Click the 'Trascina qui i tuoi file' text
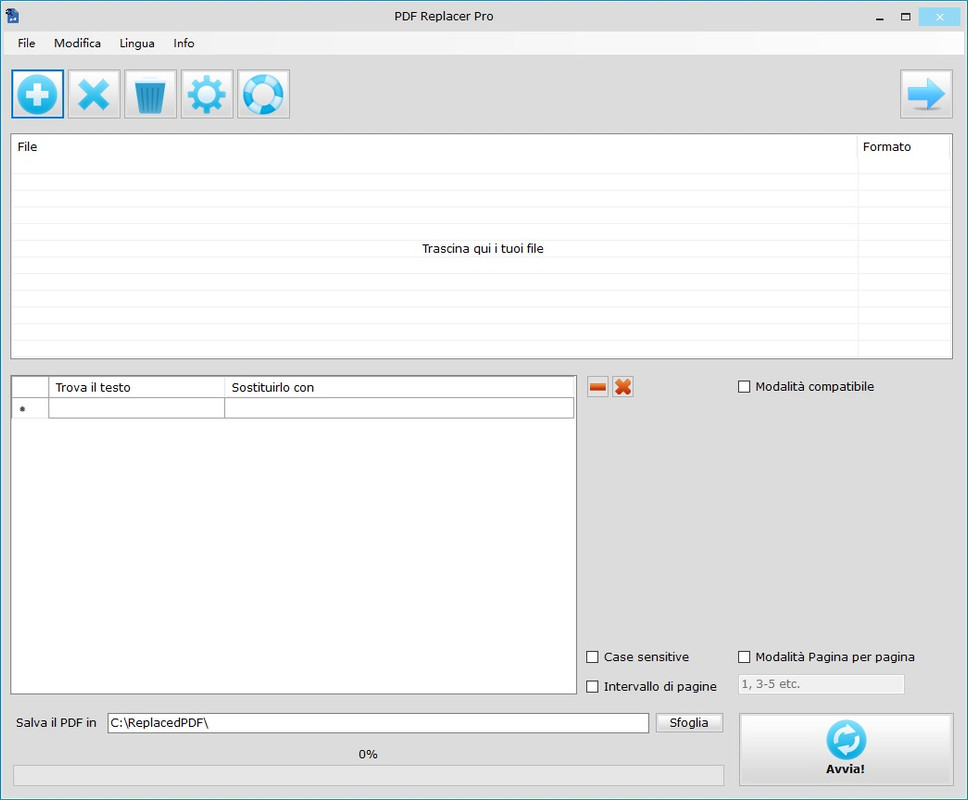Viewport: 968px width, 800px height. (x=483, y=249)
